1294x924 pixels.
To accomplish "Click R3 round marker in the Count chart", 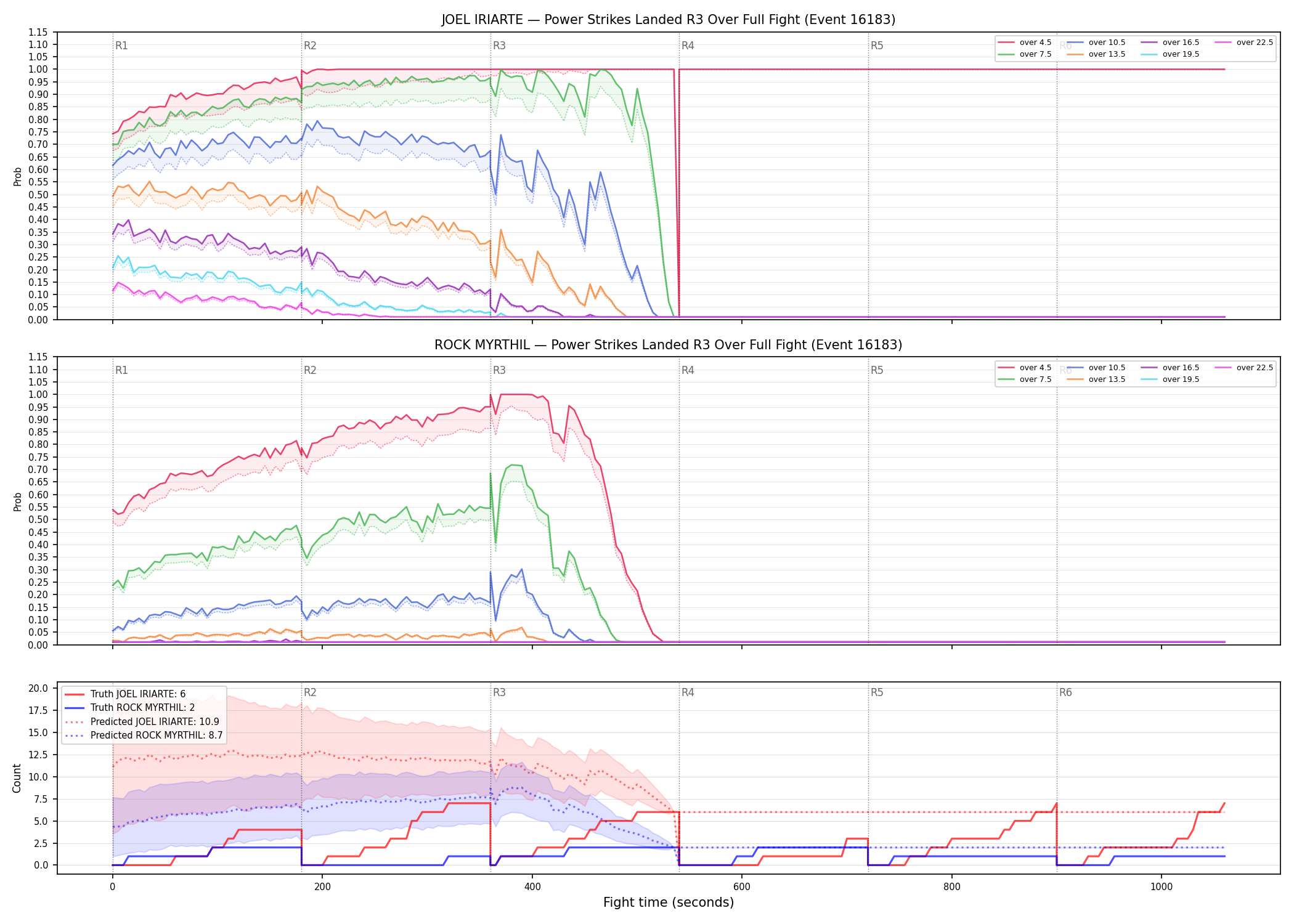I will [499, 692].
